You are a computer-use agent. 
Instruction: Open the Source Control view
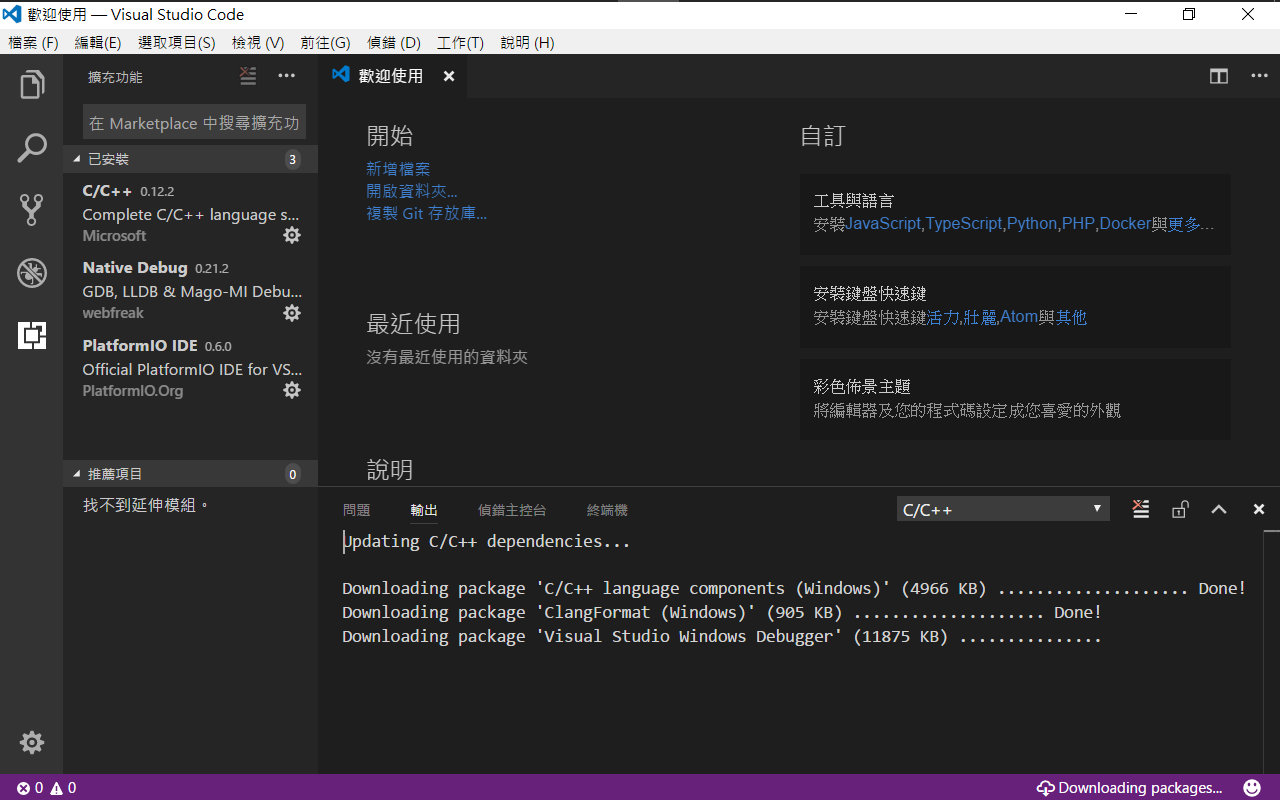[31, 209]
